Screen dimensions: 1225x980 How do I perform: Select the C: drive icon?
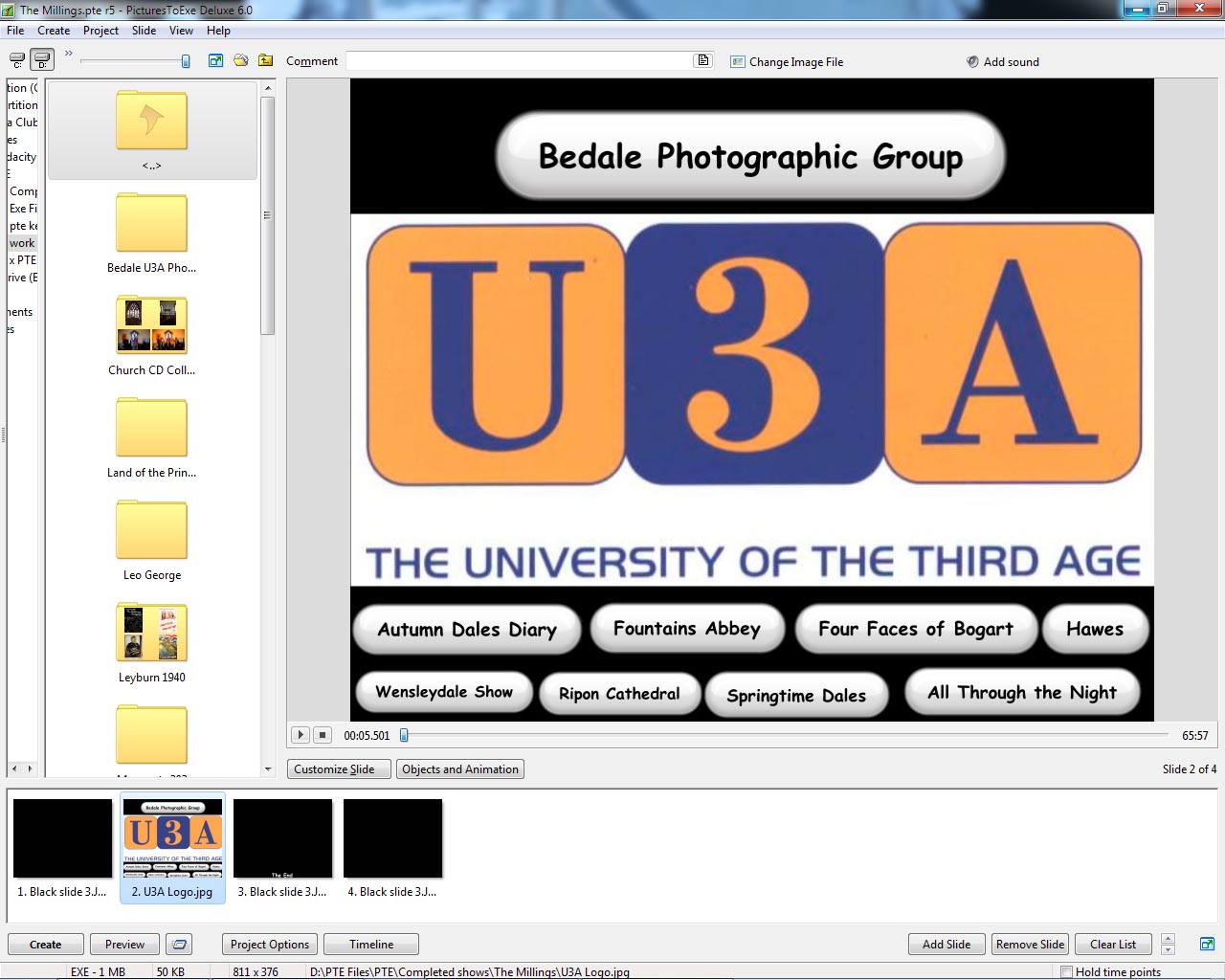click(x=17, y=60)
